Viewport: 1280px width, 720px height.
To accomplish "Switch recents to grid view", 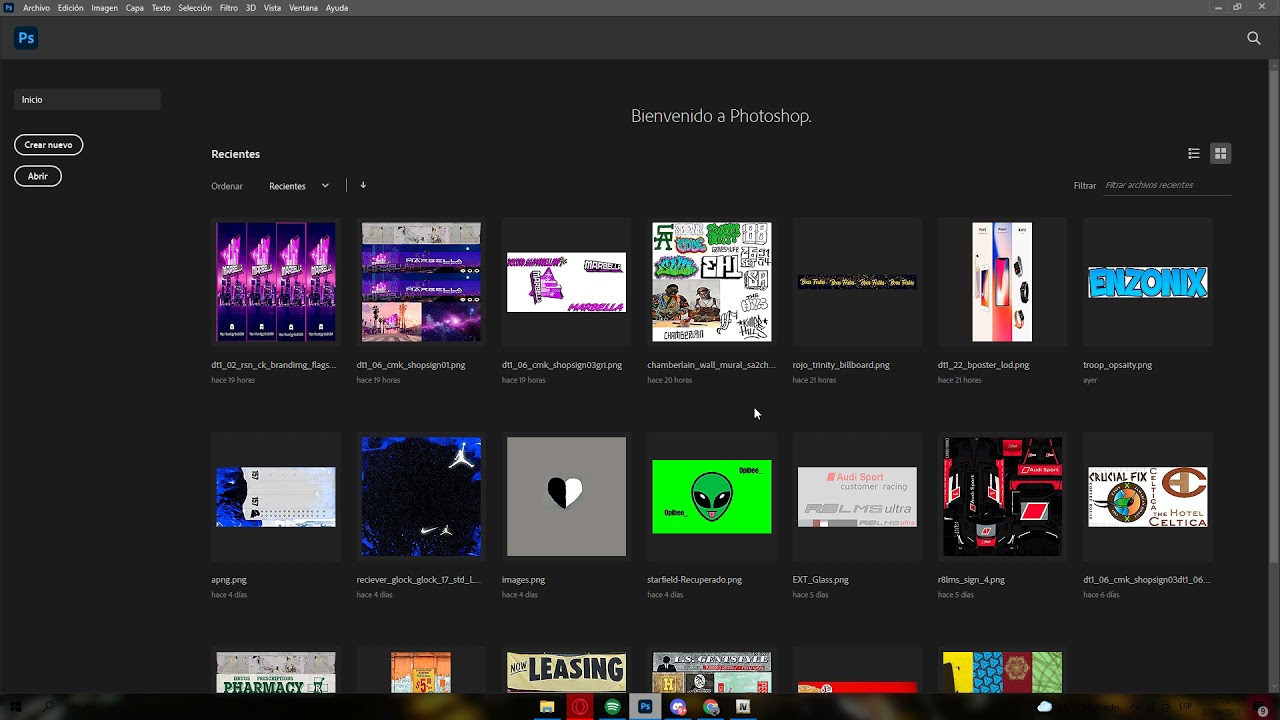I will [1220, 153].
